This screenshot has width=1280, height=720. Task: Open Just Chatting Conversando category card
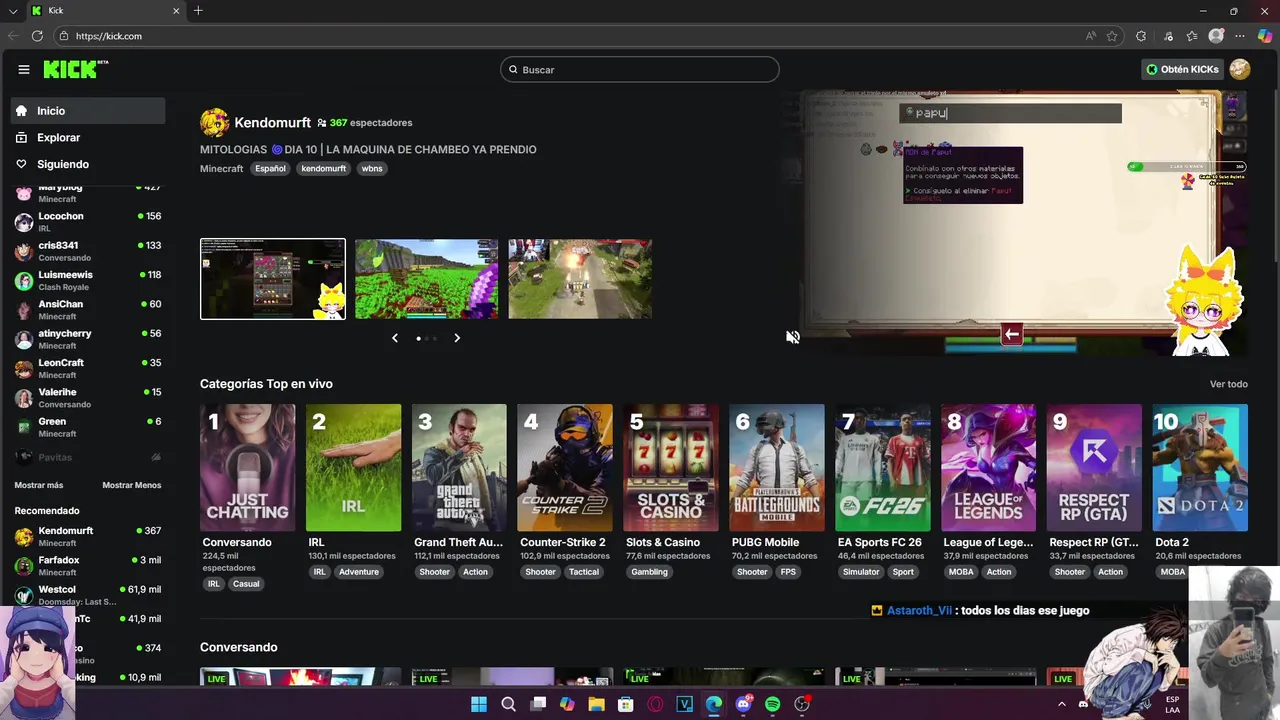248,467
